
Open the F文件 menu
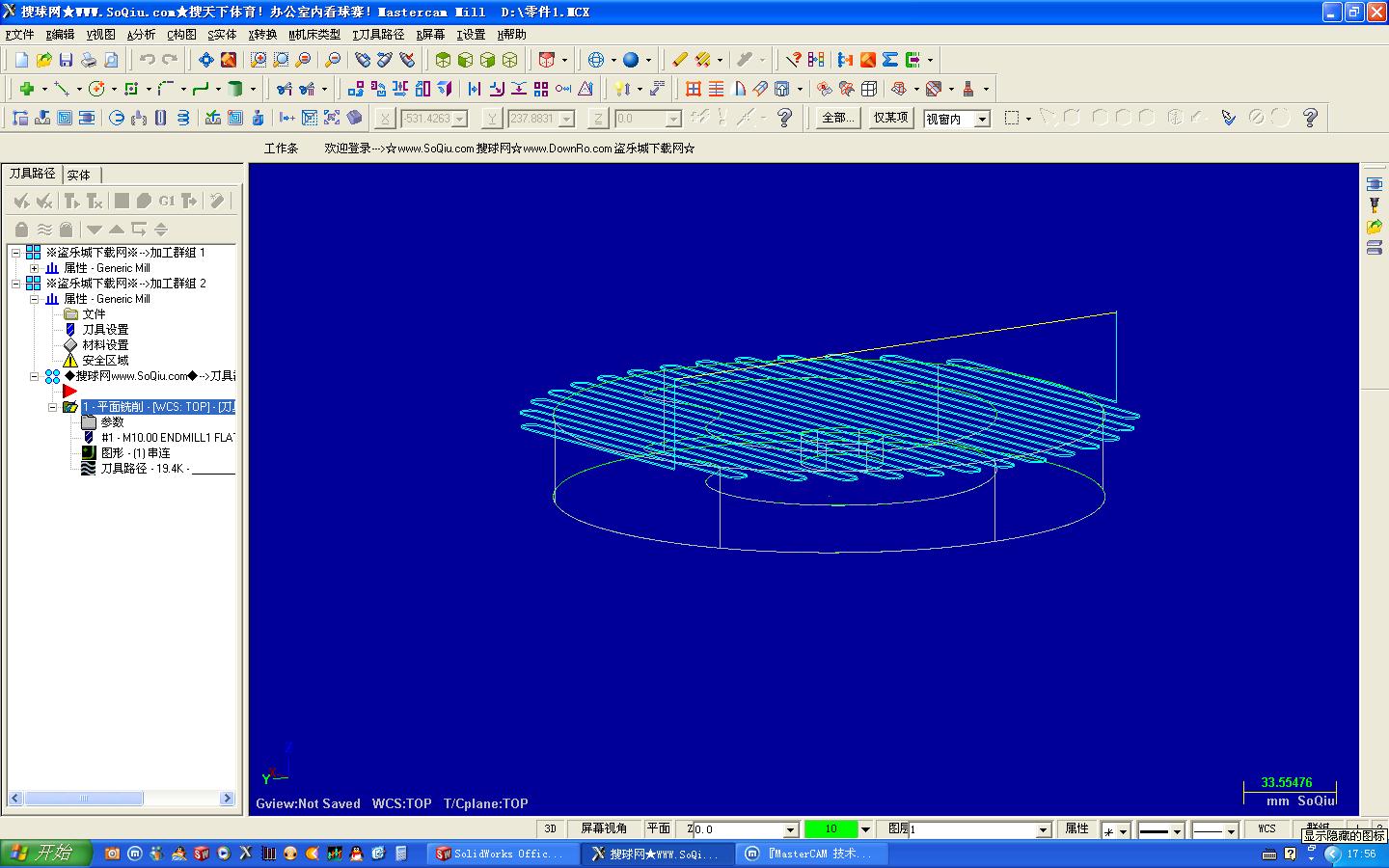click(x=19, y=35)
